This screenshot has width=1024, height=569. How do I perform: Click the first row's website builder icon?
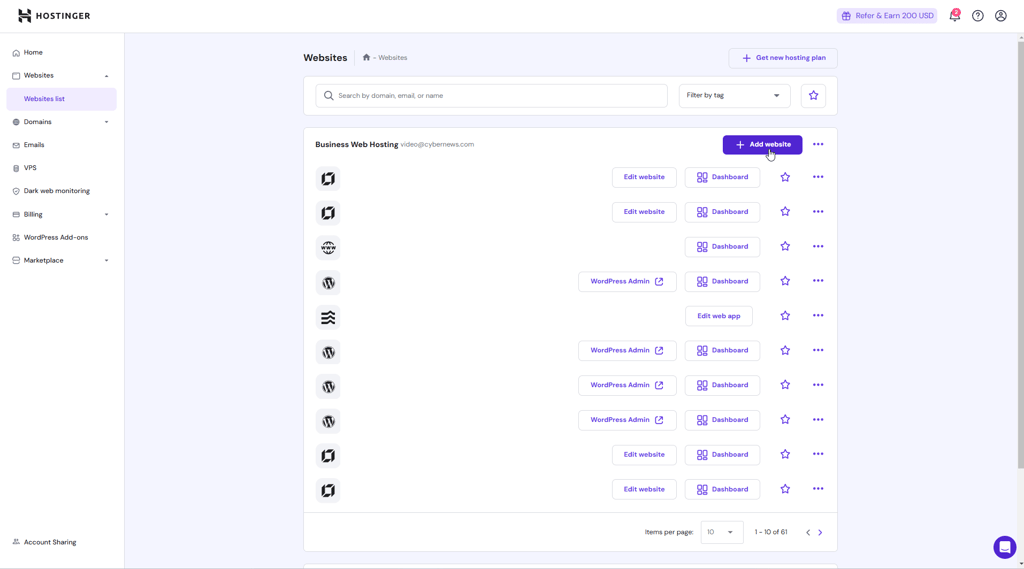pyautogui.click(x=328, y=178)
